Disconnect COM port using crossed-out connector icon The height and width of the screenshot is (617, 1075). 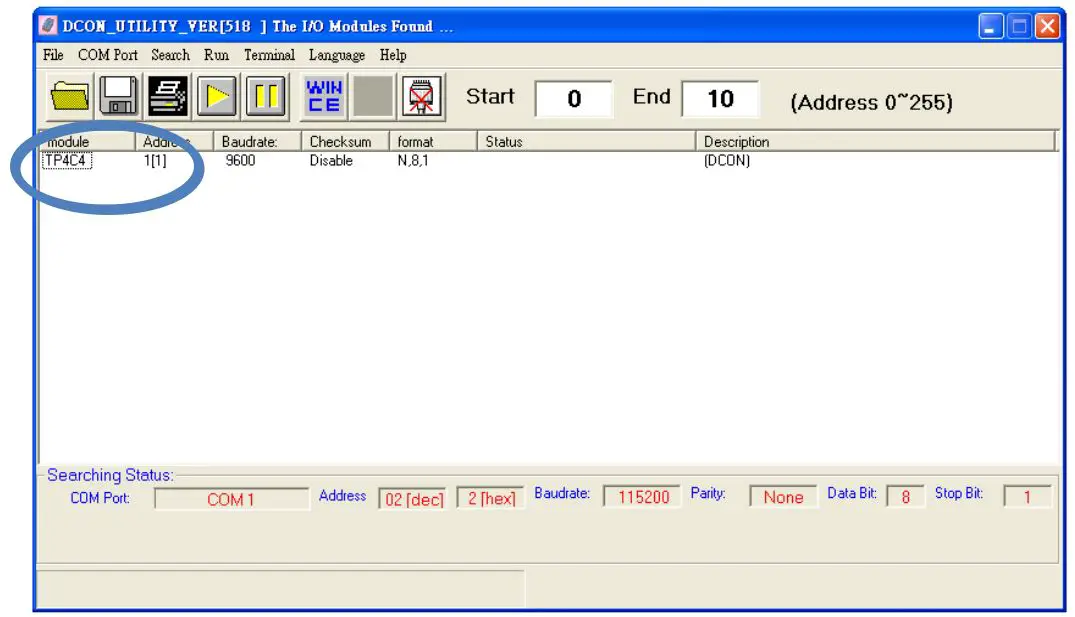coord(420,96)
